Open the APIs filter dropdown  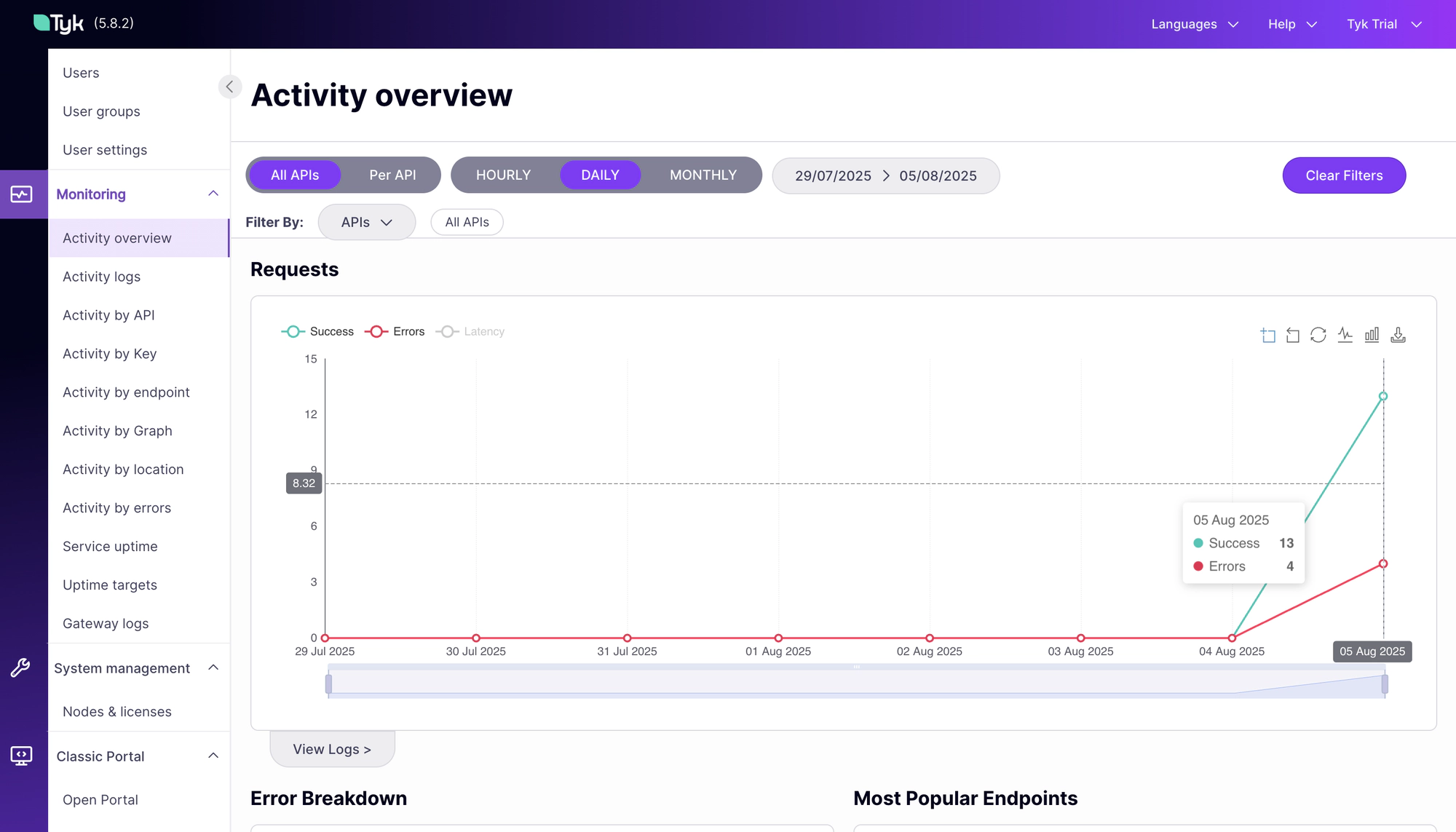[x=366, y=222]
